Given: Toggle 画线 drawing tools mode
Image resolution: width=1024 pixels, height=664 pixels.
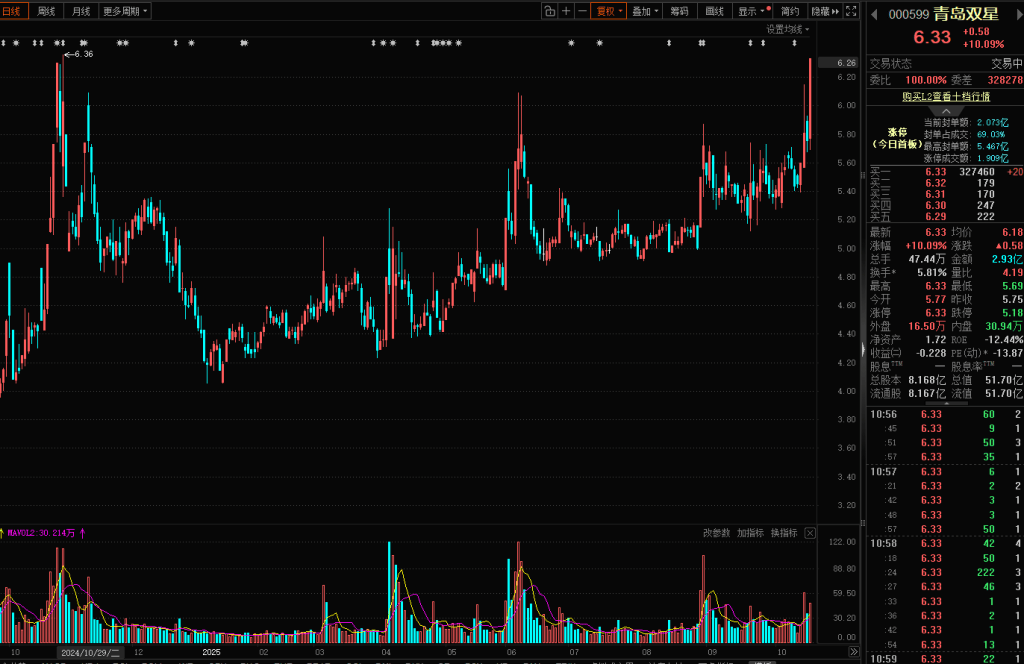Looking at the screenshot, I should click(714, 11).
